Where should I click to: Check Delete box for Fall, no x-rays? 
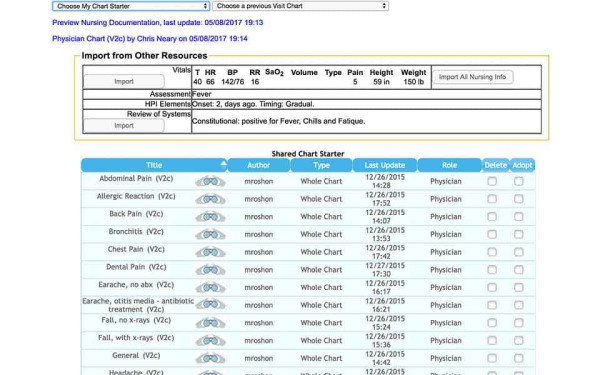[492, 323]
